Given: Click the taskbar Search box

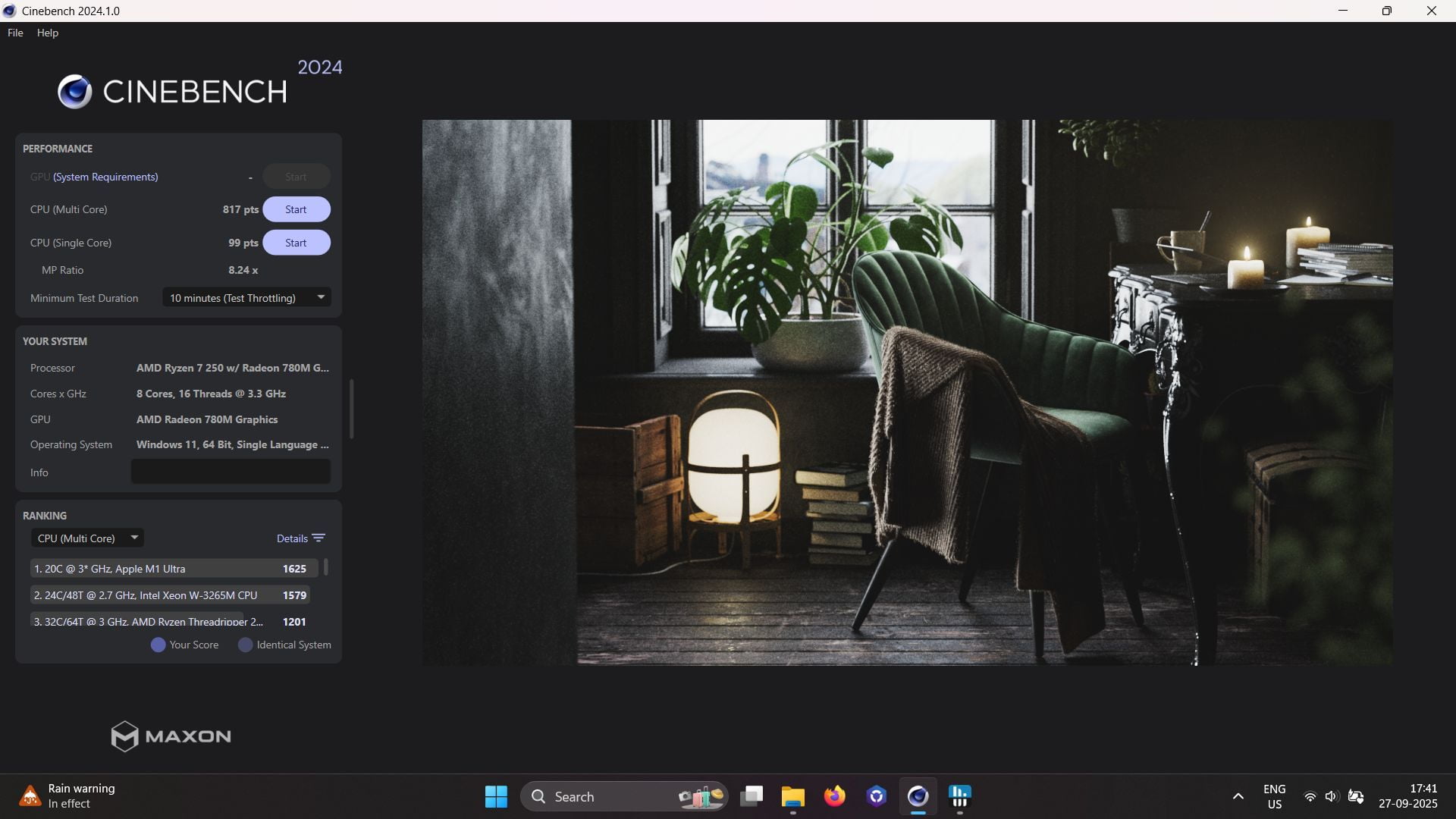Looking at the screenshot, I should coord(624,796).
